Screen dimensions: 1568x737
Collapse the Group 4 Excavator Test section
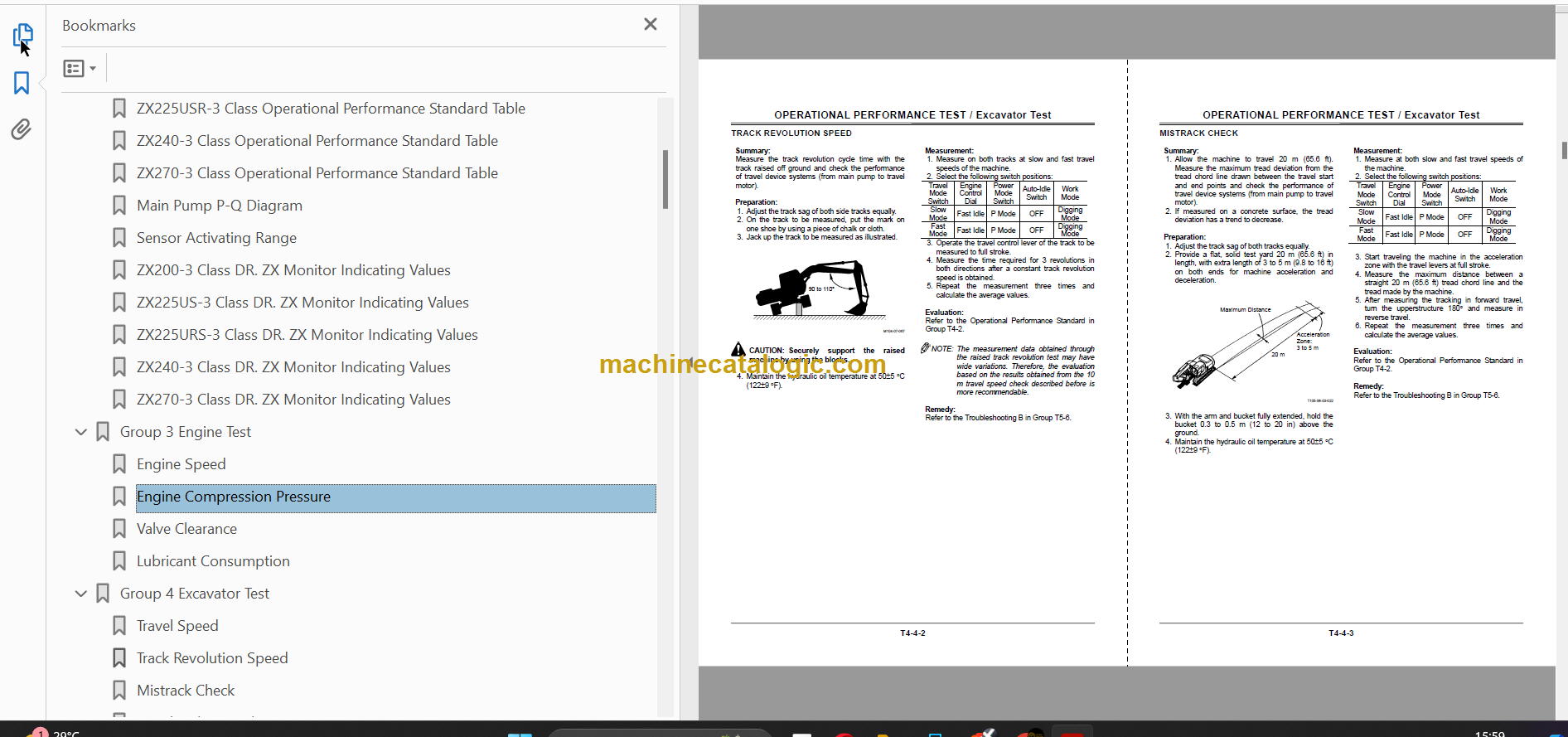tap(81, 594)
